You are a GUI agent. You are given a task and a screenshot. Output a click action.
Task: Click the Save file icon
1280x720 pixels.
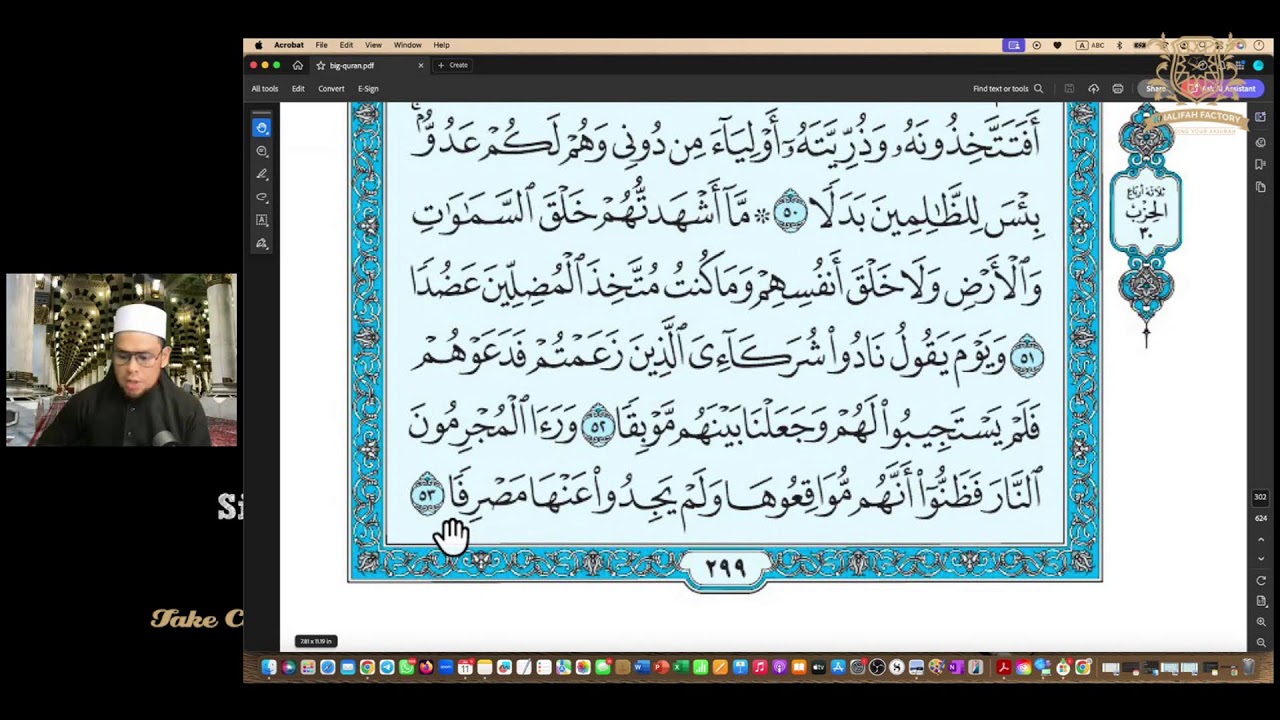click(1069, 89)
